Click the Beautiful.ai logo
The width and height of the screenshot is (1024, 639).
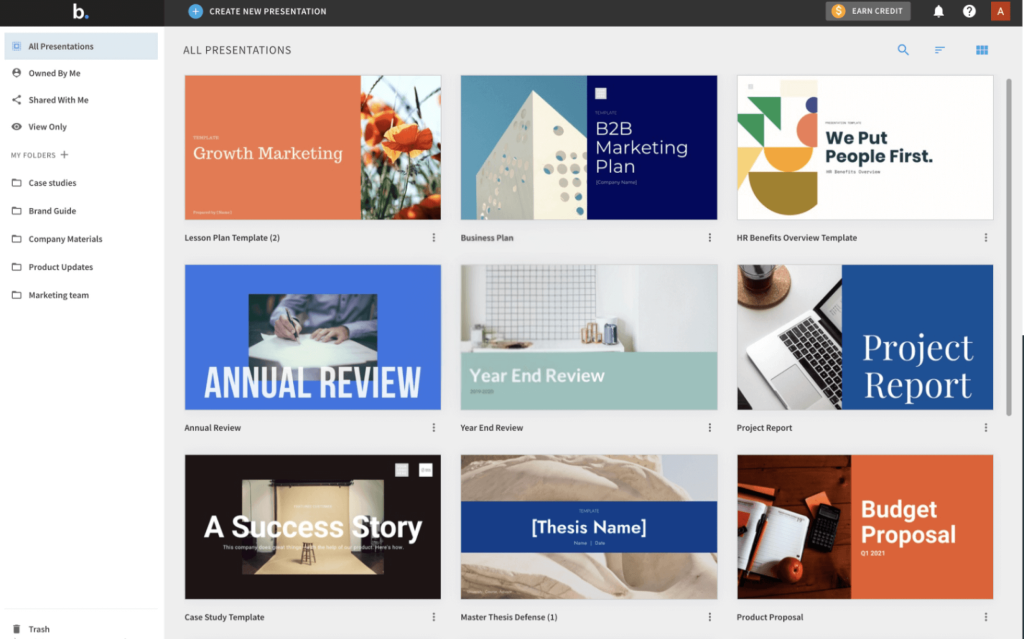coord(81,12)
